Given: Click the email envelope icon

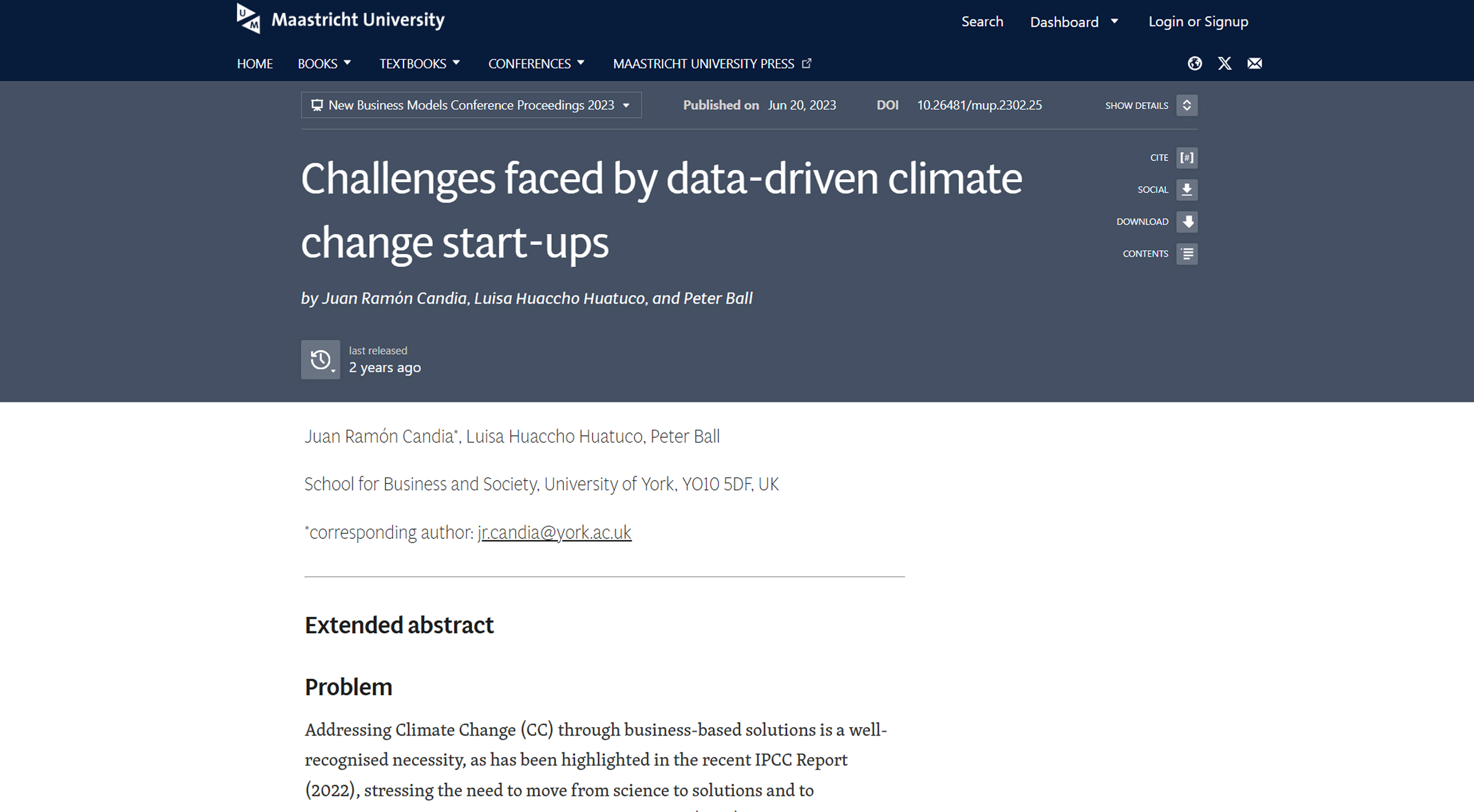Looking at the screenshot, I should pos(1254,63).
